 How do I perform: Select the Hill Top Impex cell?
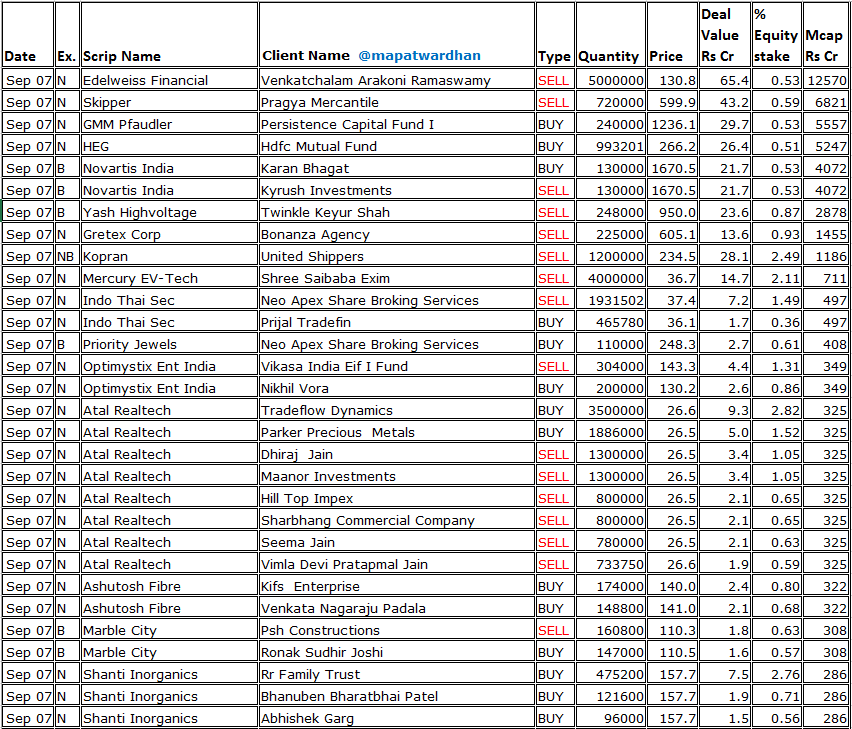point(397,498)
